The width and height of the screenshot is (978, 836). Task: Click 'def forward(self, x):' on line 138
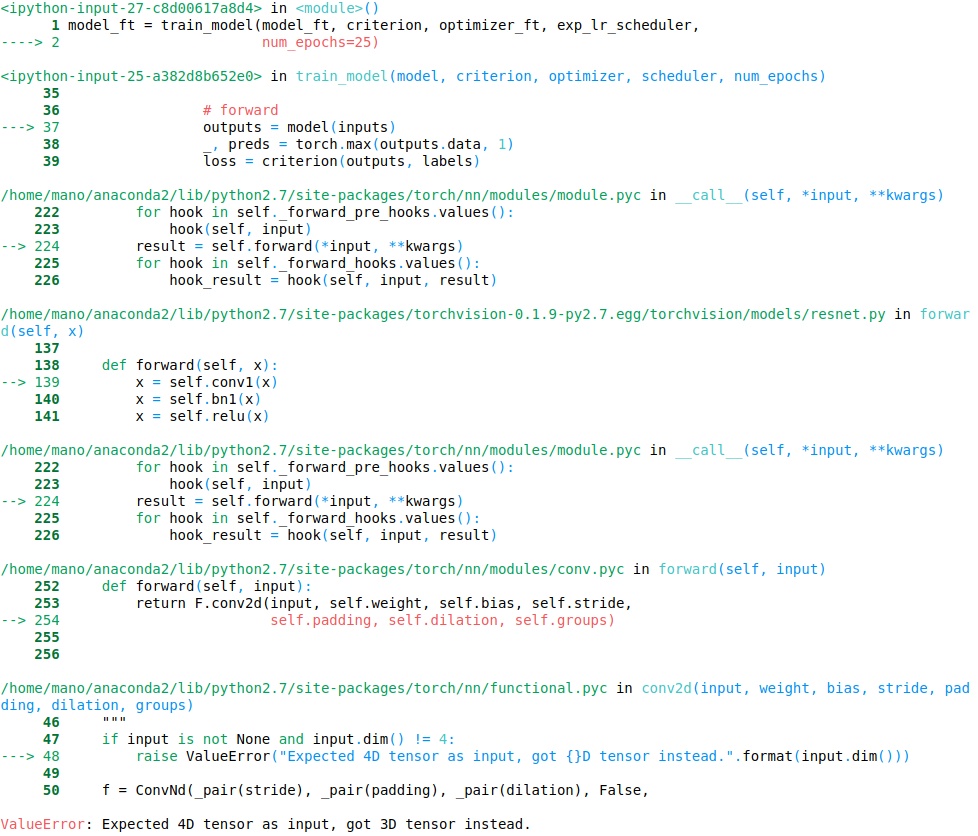[x=189, y=365]
